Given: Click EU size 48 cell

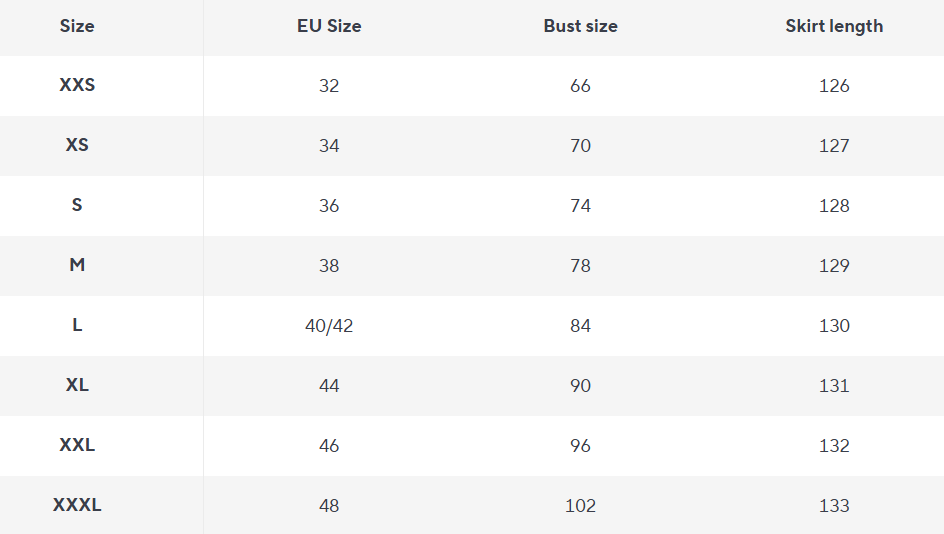Looking at the screenshot, I should tap(329, 506).
